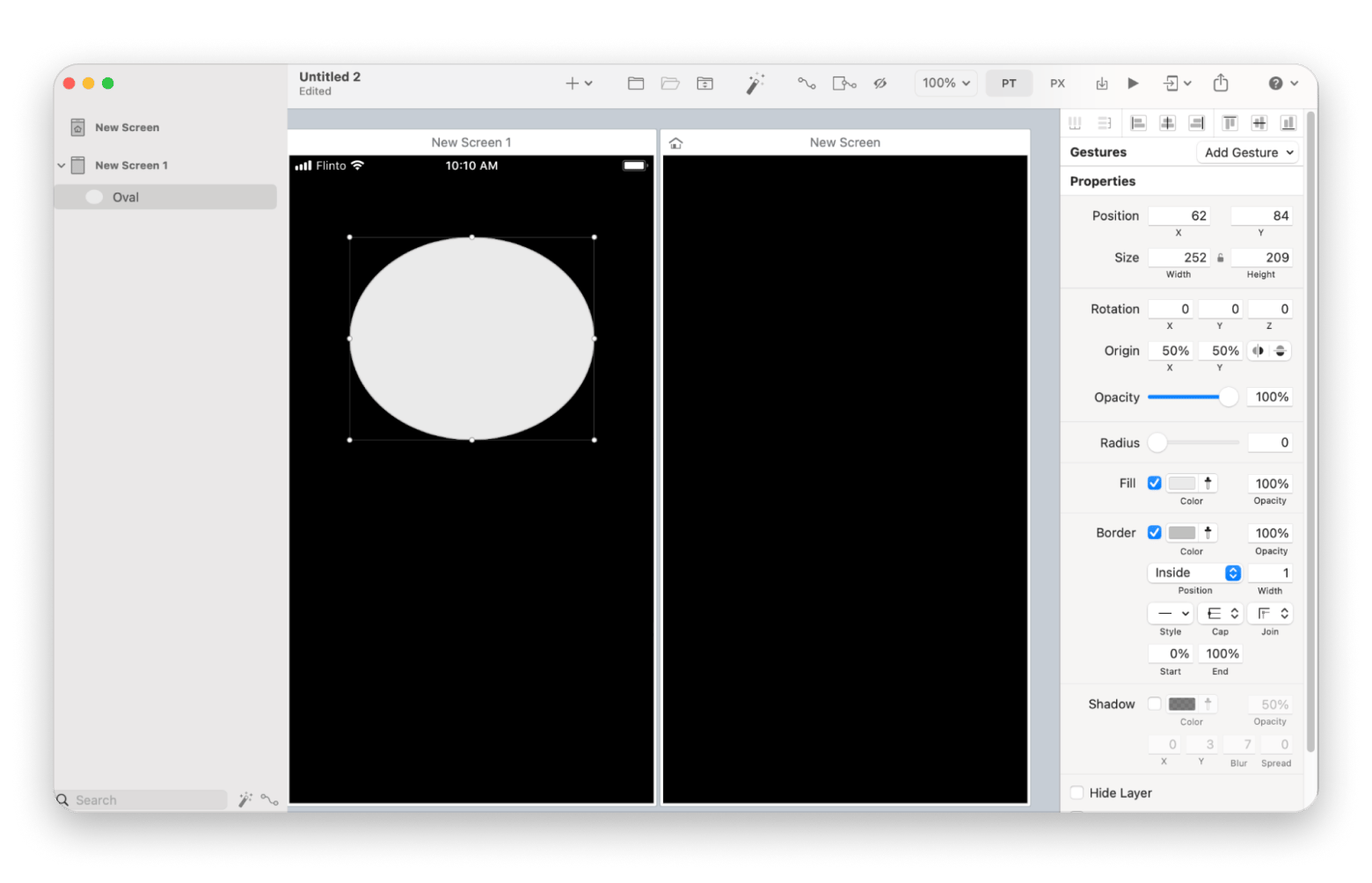Click the hide links eye icon
This screenshot has height=883, width=1372.
tap(879, 84)
